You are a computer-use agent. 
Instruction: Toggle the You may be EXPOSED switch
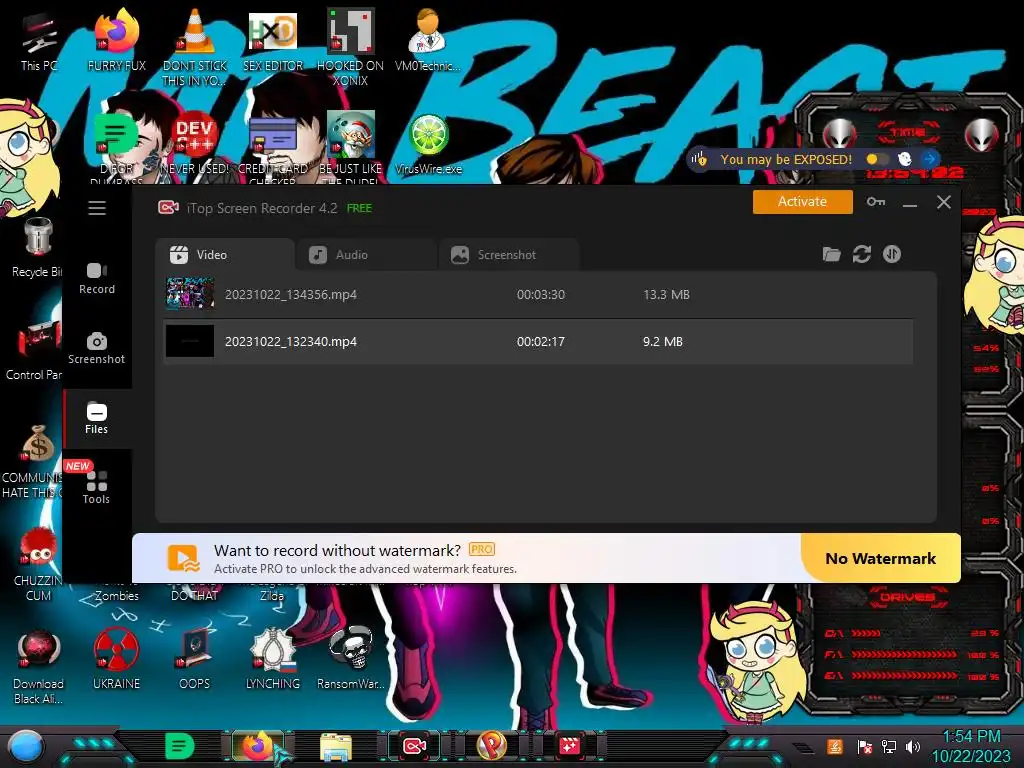pyautogui.click(x=876, y=159)
